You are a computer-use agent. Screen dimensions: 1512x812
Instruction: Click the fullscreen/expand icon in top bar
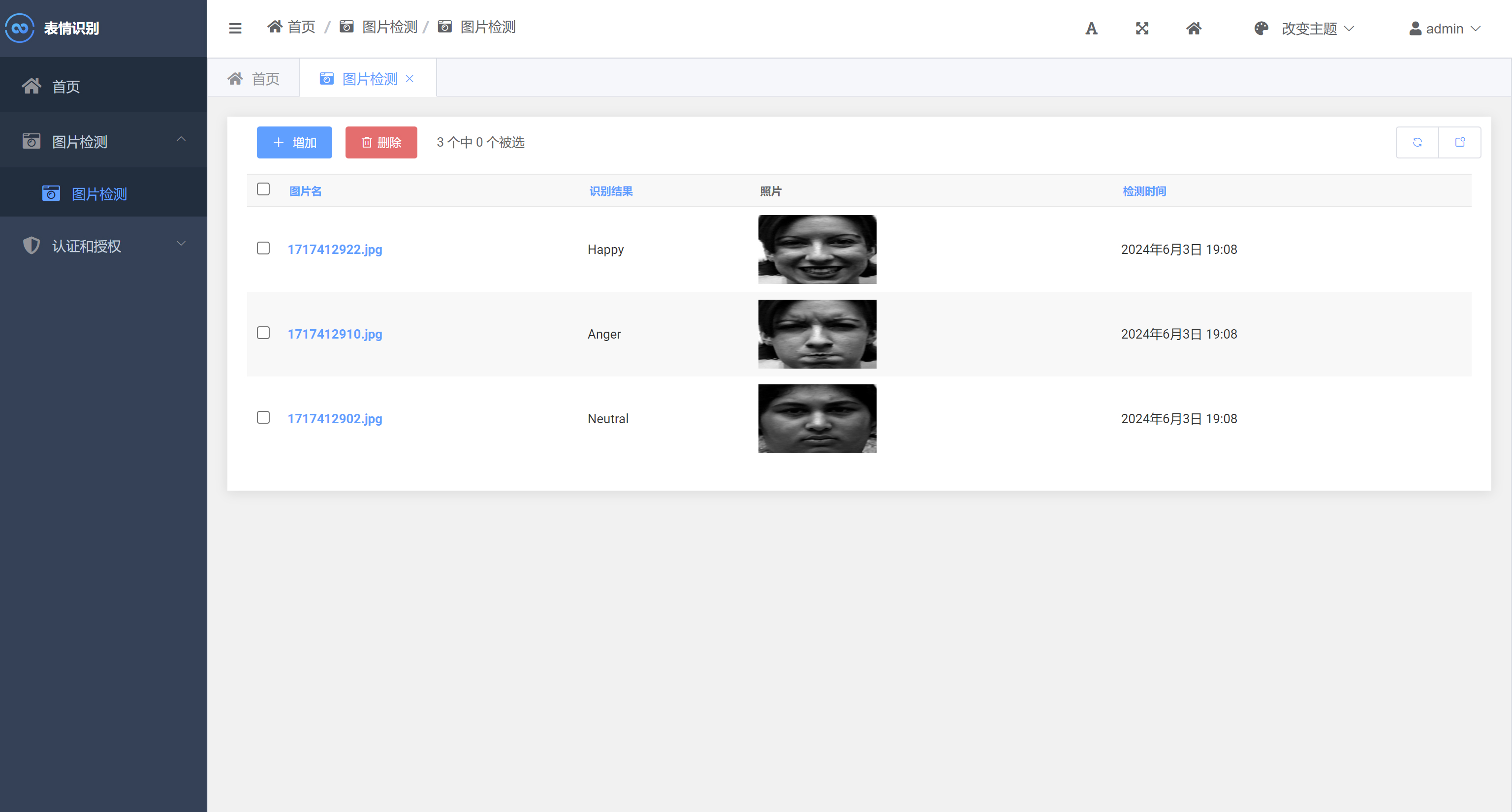click(x=1142, y=27)
